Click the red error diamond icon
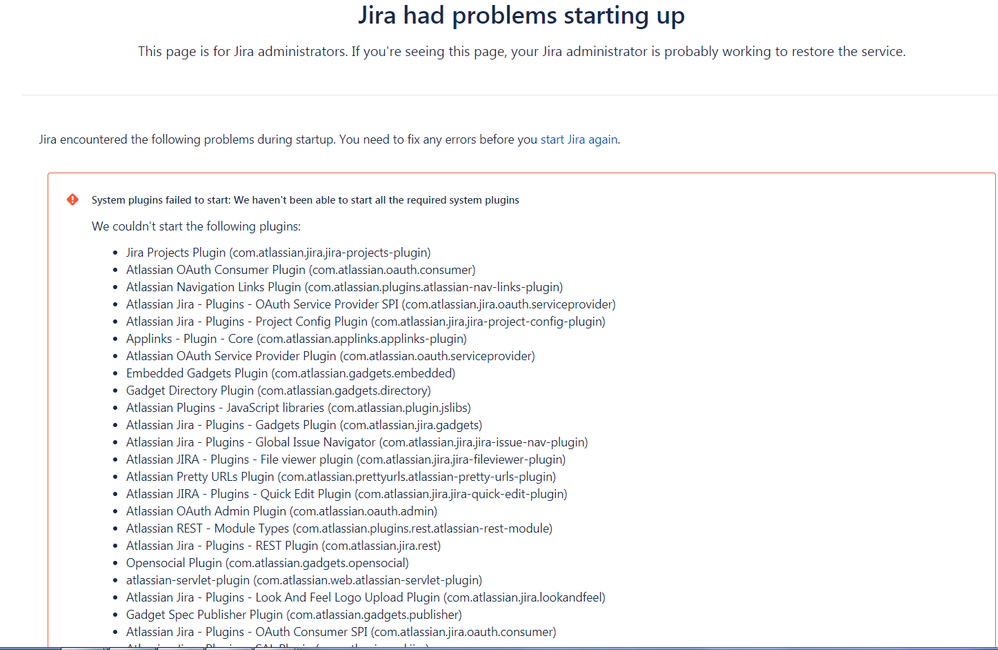Image resolution: width=998 pixels, height=650 pixels. 73,200
